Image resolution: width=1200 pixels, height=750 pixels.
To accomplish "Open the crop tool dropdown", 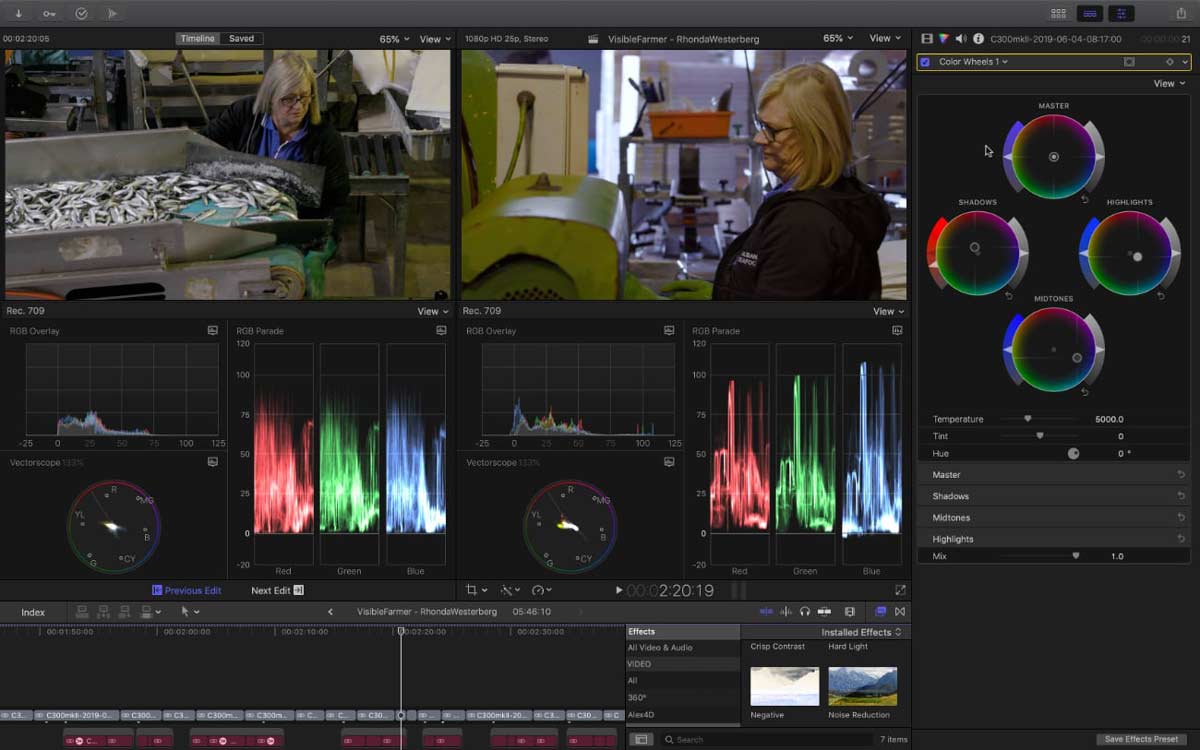I will coord(477,591).
